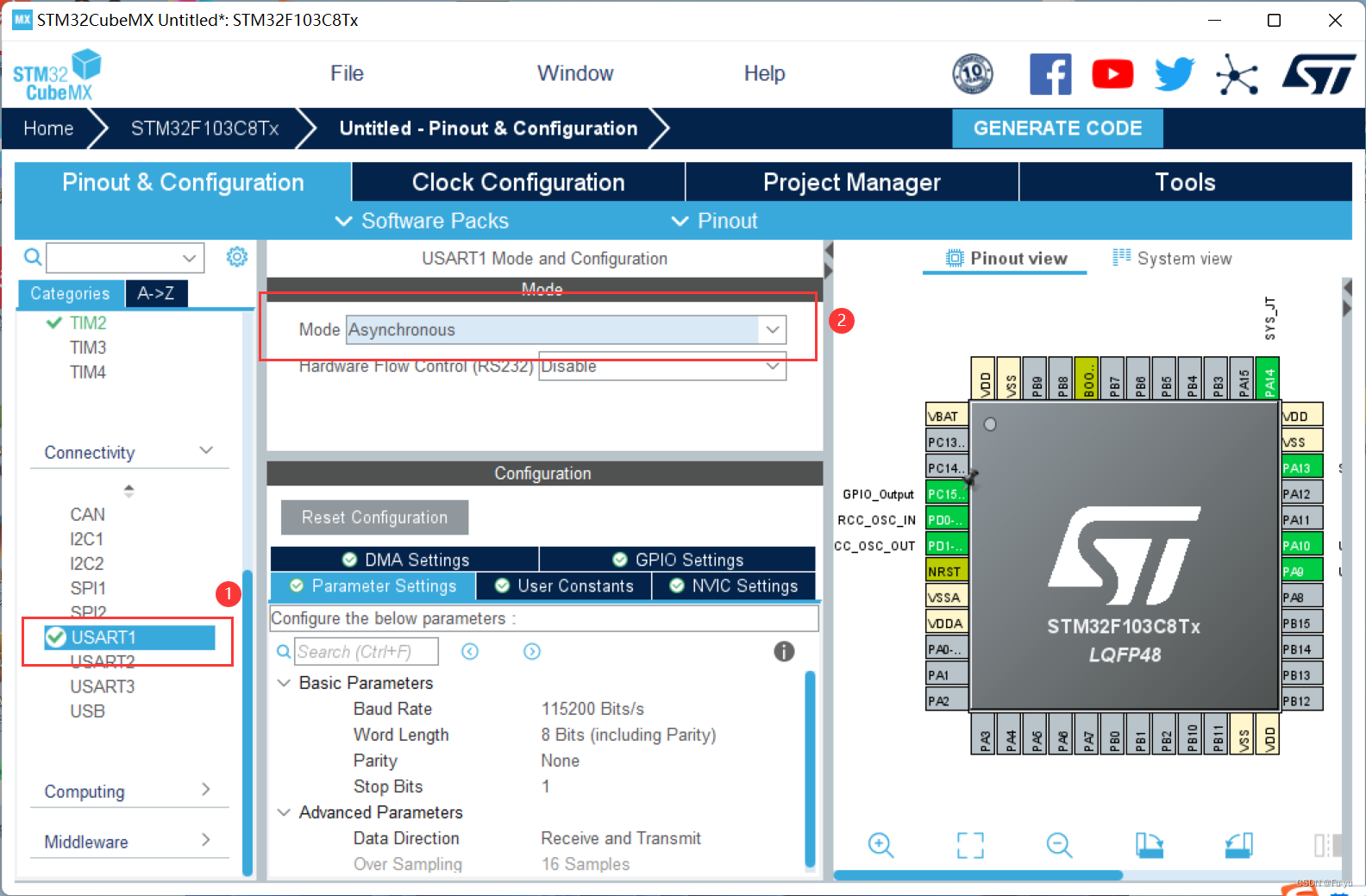Open the NVIC Settings tab

pos(734,586)
